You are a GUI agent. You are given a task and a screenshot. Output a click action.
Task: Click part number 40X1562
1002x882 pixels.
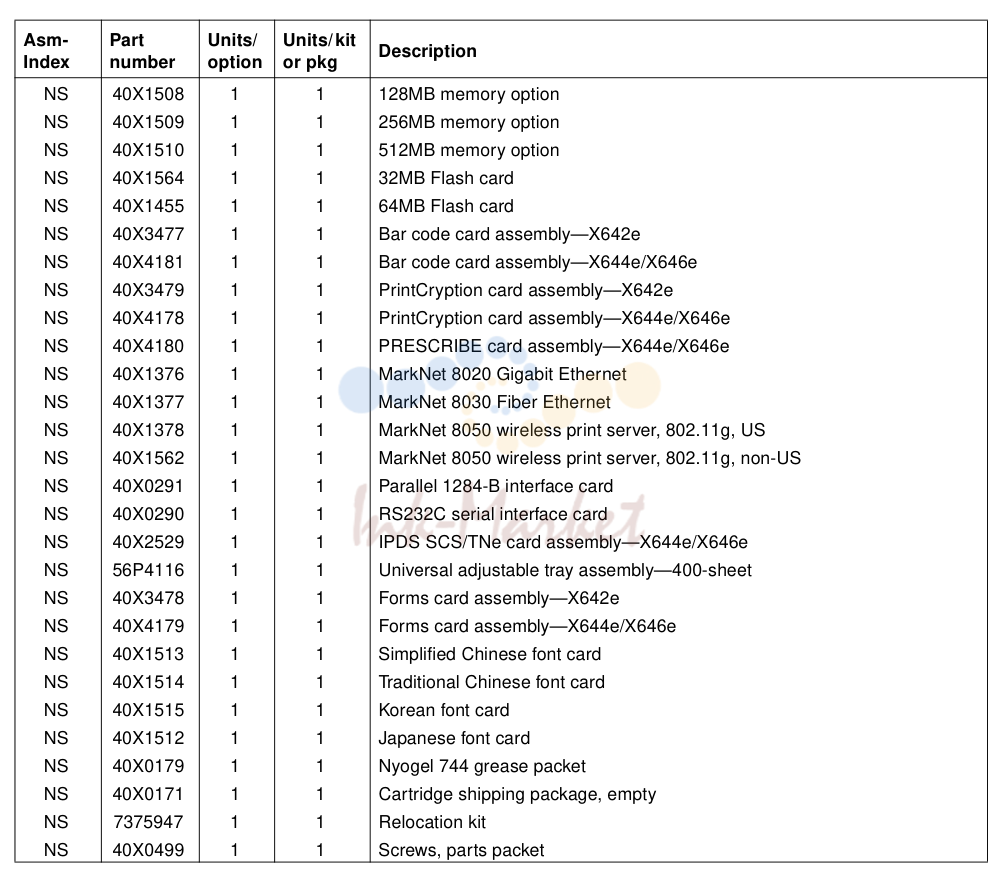(x=148, y=458)
